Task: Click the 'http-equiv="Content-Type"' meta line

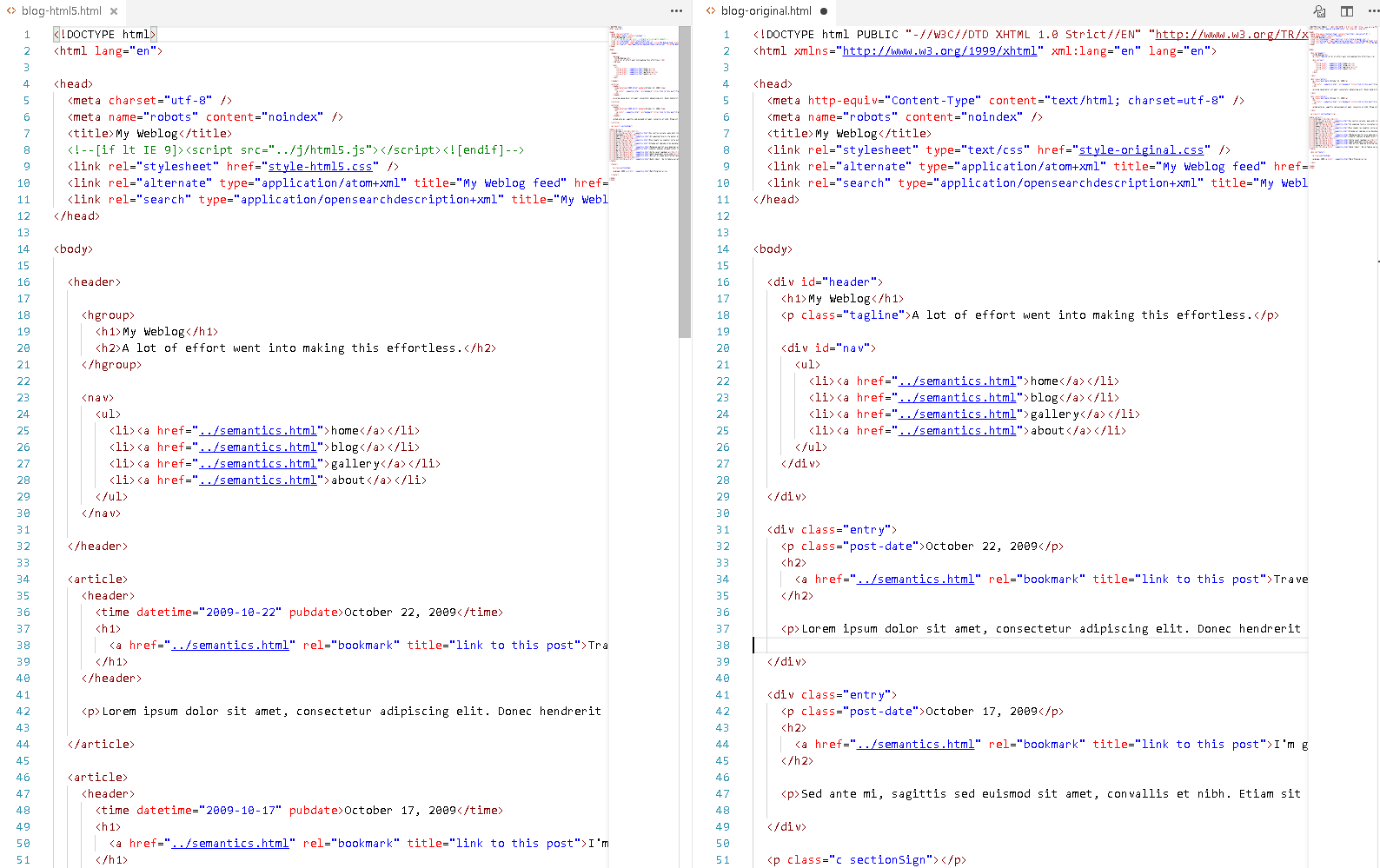Action: (x=1005, y=100)
